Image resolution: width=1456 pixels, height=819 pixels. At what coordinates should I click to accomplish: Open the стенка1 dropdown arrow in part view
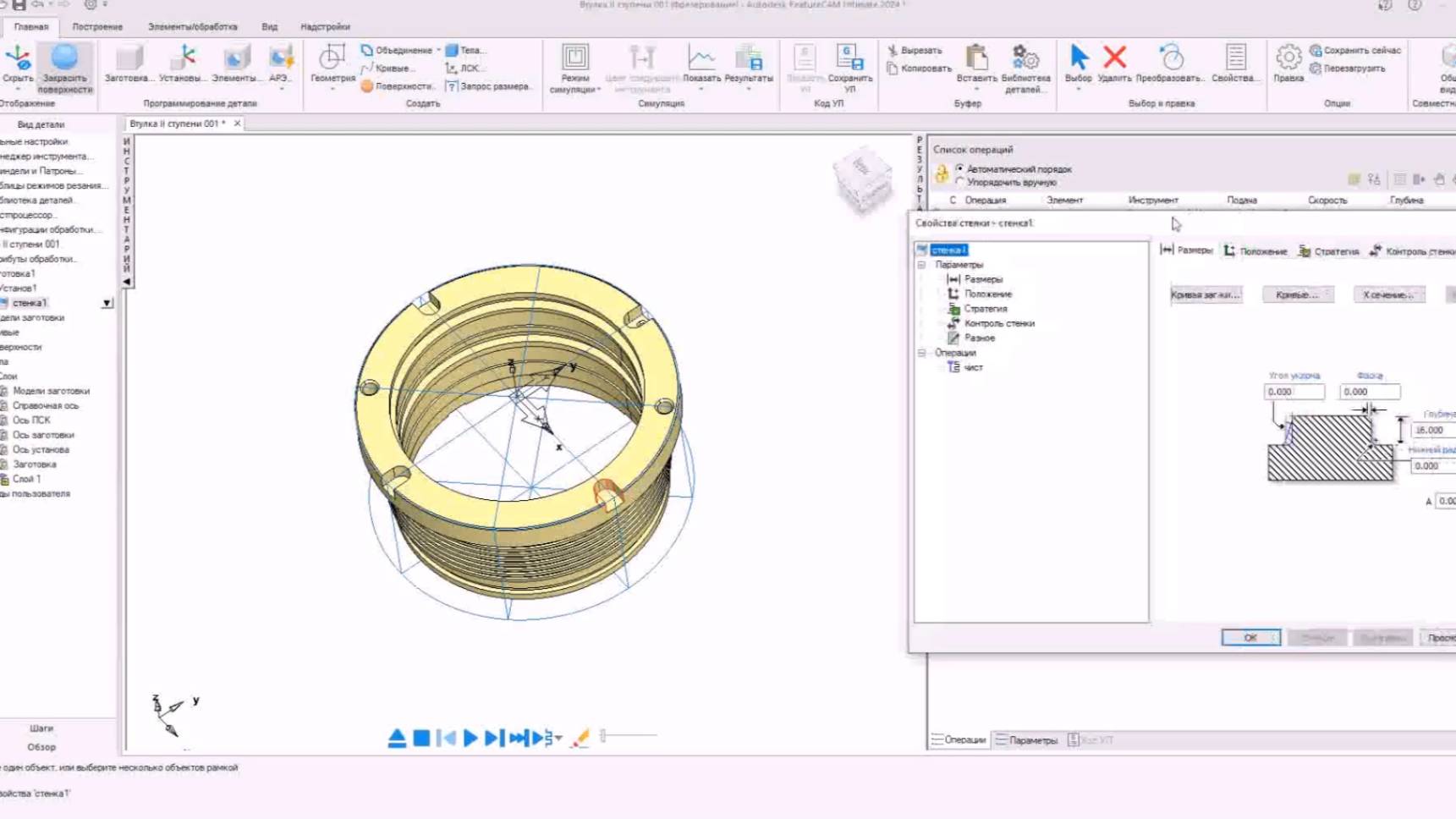point(107,303)
